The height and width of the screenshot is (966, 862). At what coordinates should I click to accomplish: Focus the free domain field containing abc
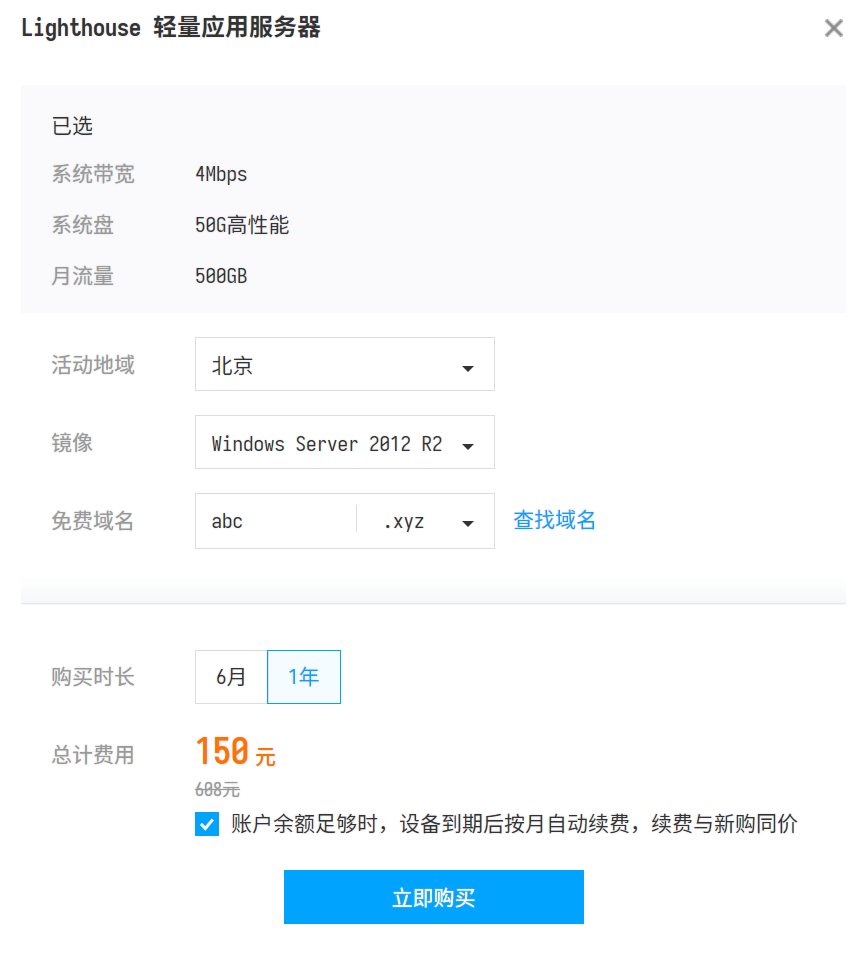point(275,521)
